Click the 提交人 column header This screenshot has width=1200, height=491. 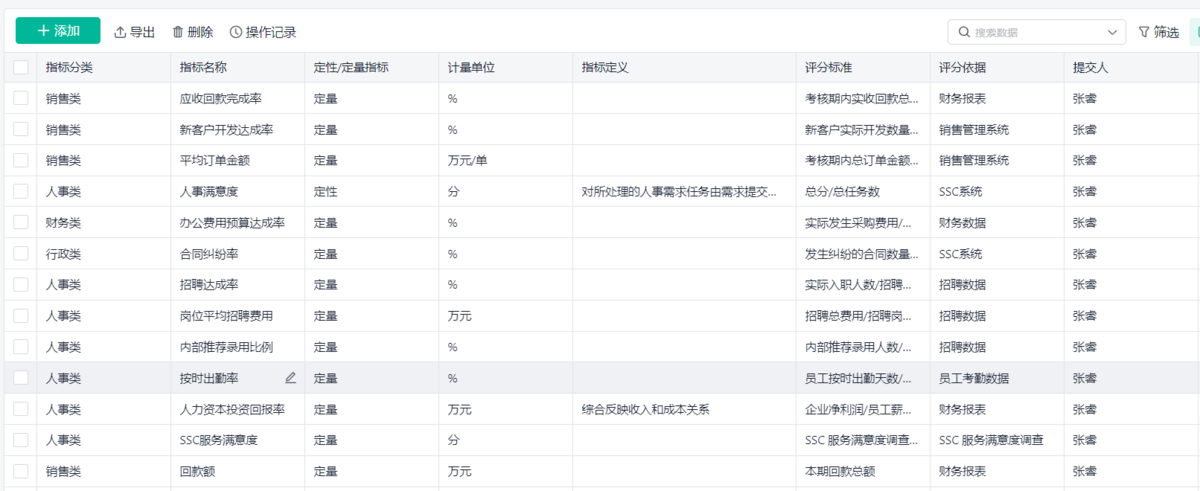coord(1090,67)
